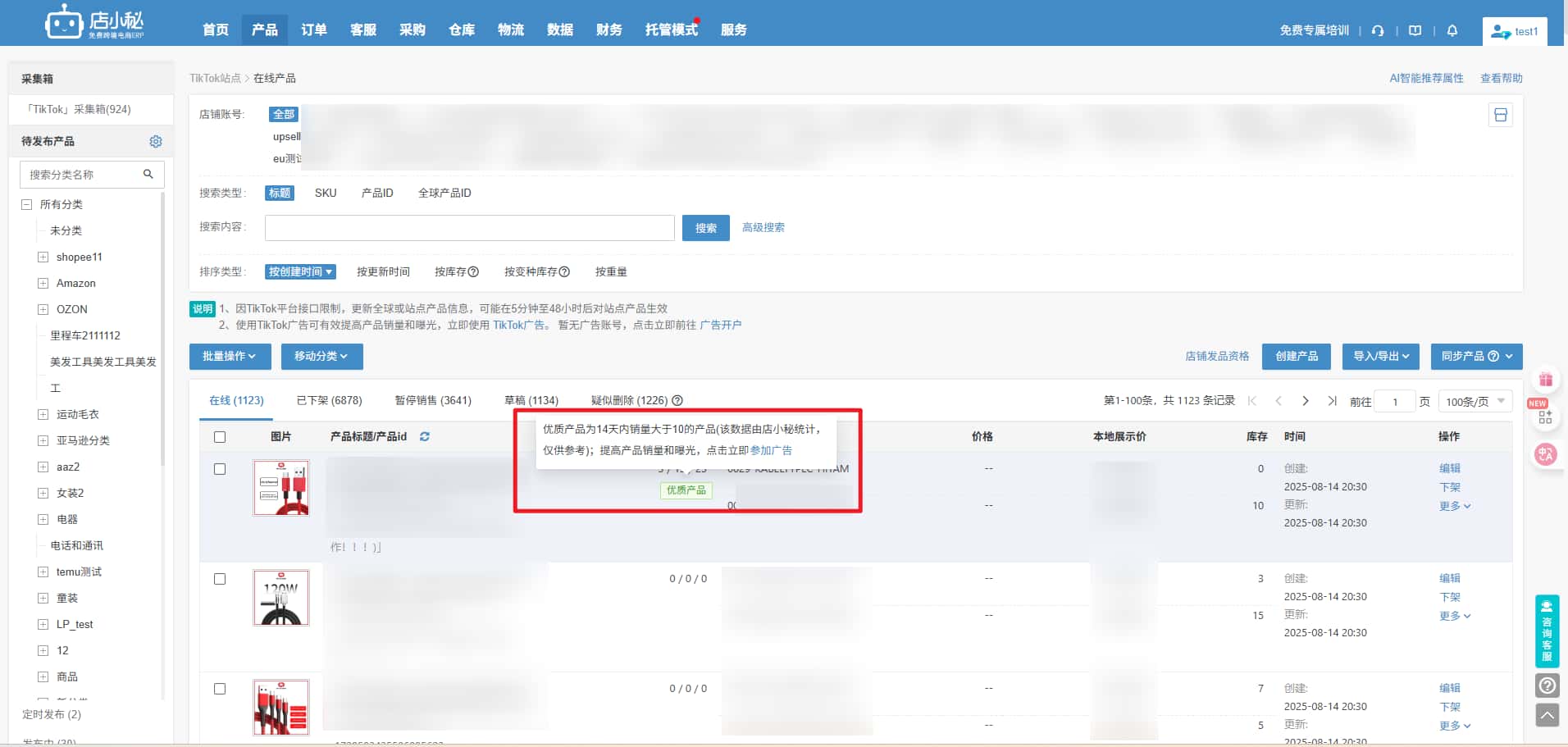Check notifications via the bell icon
The image size is (1568, 747).
click(1451, 30)
